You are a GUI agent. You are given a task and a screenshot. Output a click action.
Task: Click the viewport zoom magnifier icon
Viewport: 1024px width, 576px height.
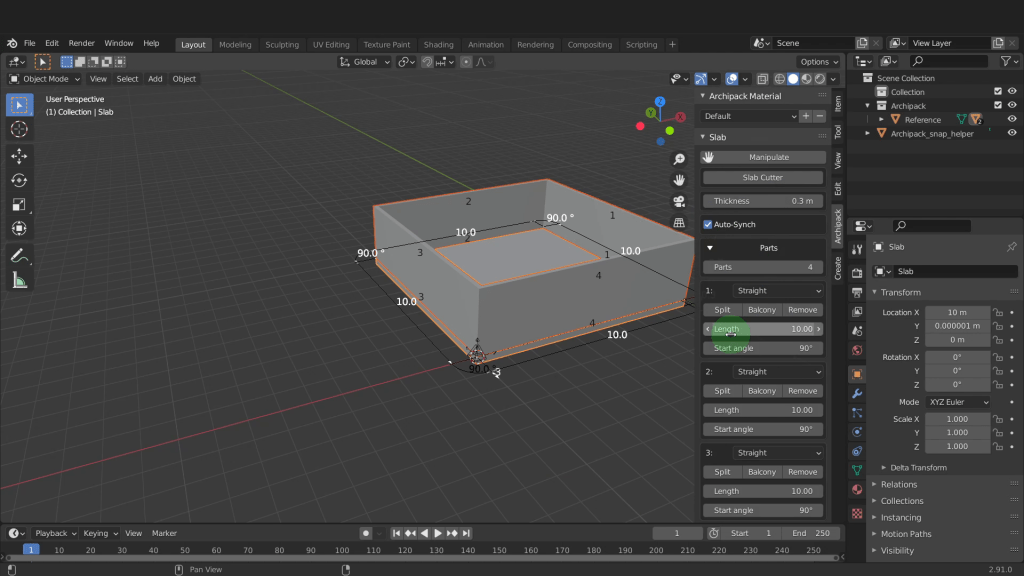[x=679, y=159]
